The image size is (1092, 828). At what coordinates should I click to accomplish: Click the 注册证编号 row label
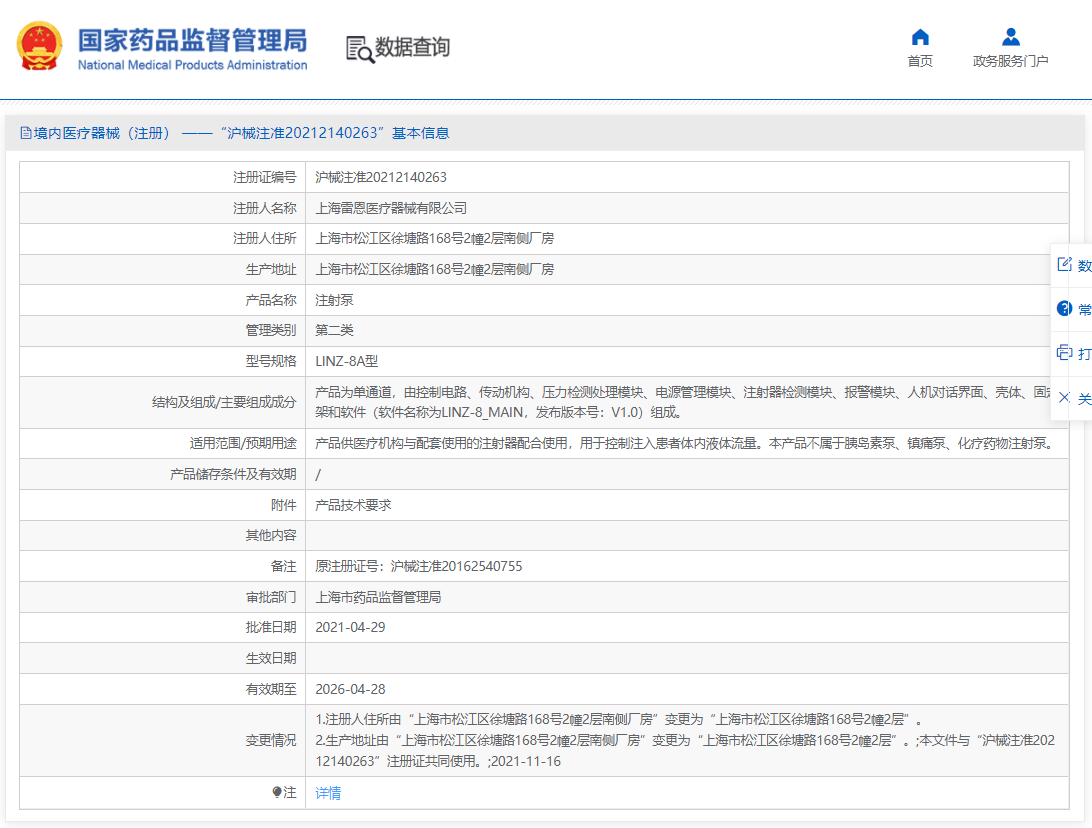click(265, 178)
